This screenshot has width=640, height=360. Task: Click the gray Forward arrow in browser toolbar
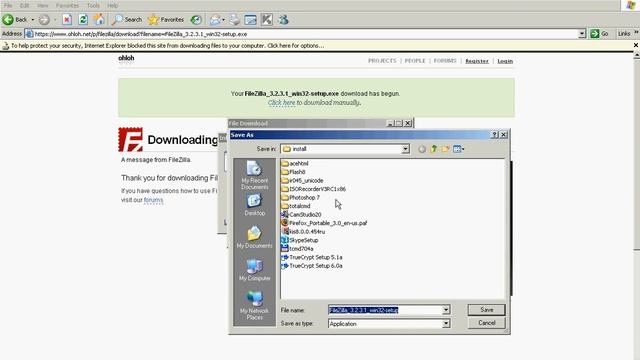44,19
